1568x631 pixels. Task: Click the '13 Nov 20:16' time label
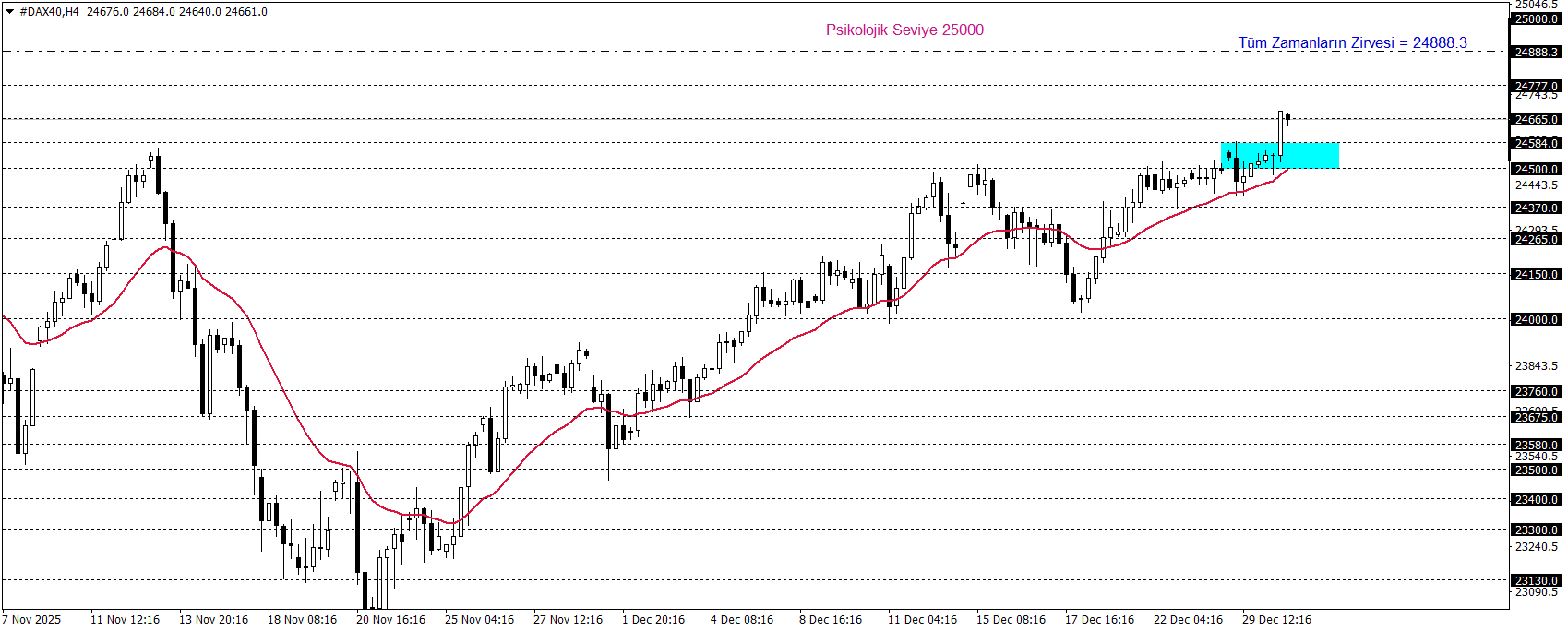(213, 619)
